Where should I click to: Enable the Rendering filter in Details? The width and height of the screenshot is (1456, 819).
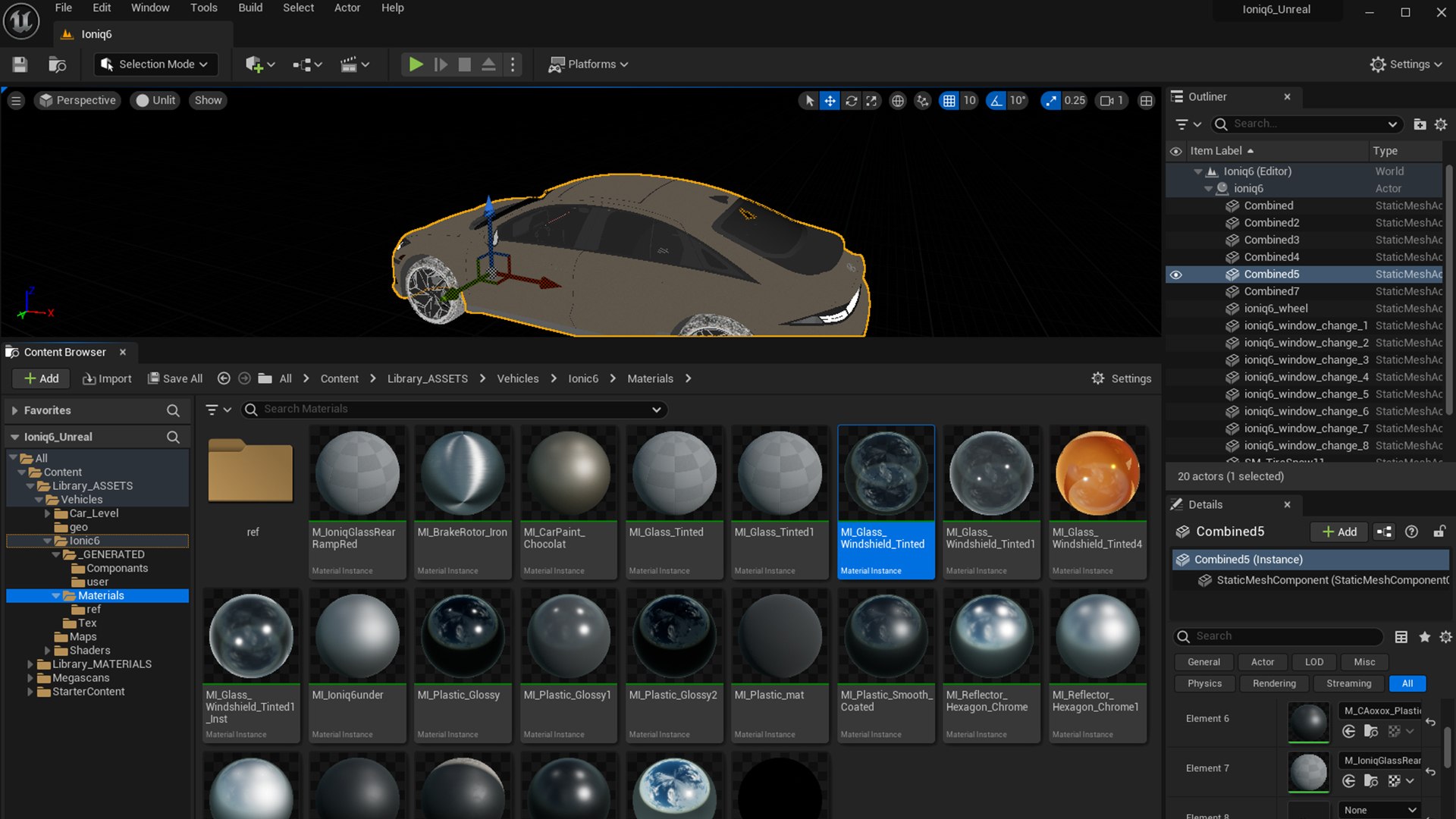tap(1274, 683)
